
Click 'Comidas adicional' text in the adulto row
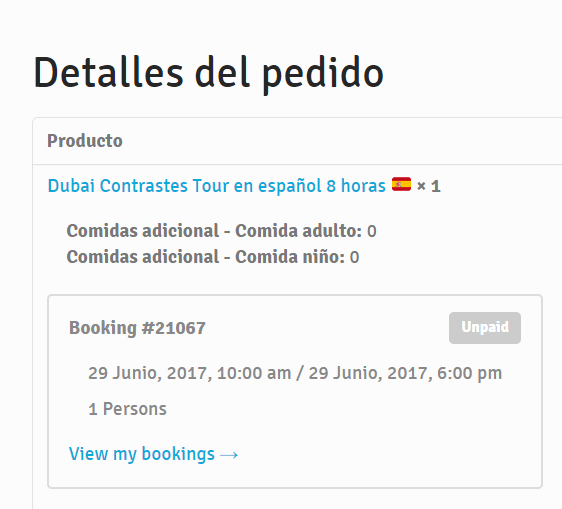coord(143,230)
